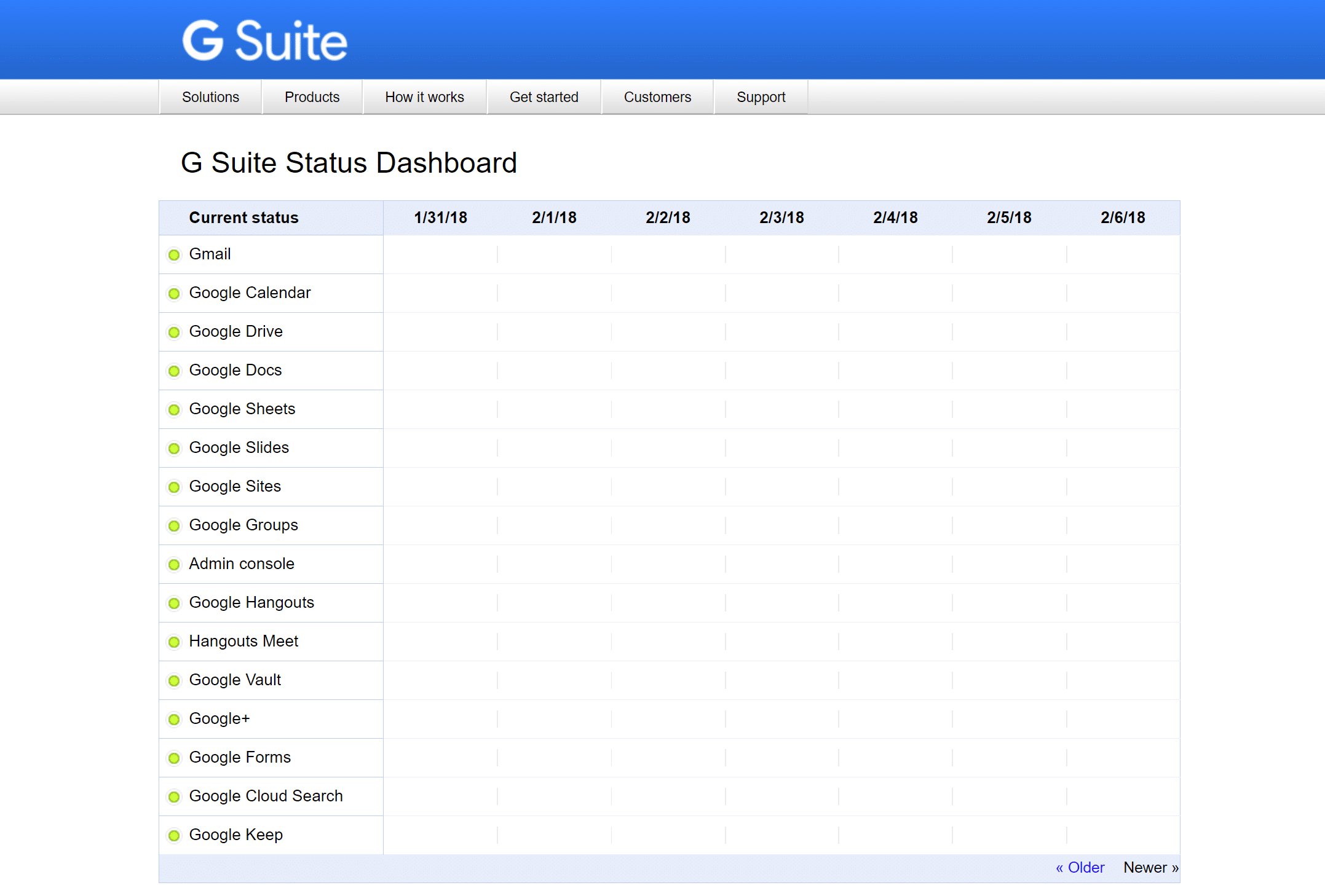Select the Hangouts Meet row label
The width and height of the screenshot is (1325, 896).
(x=243, y=641)
